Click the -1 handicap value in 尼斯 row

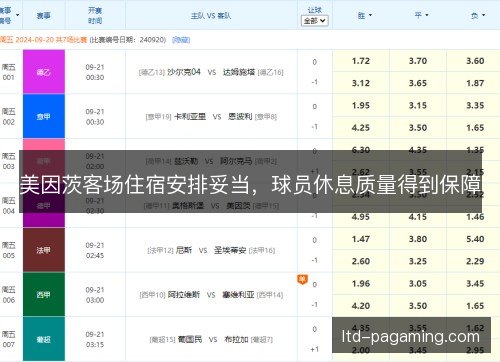[x=314, y=260]
